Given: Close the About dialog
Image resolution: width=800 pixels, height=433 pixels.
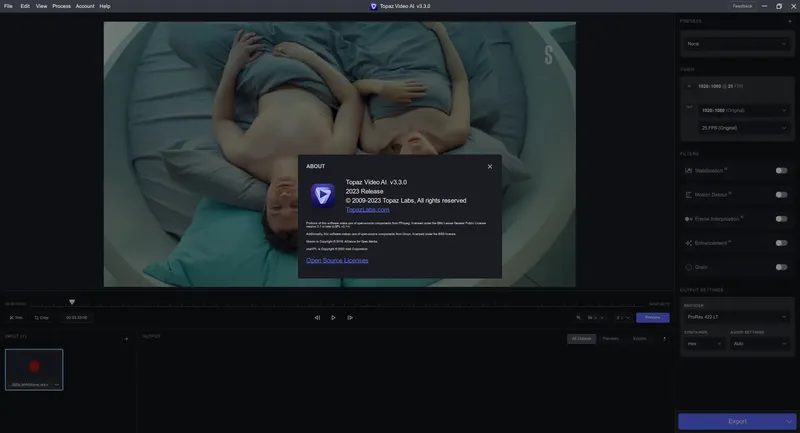Looking at the screenshot, I should click(490, 166).
